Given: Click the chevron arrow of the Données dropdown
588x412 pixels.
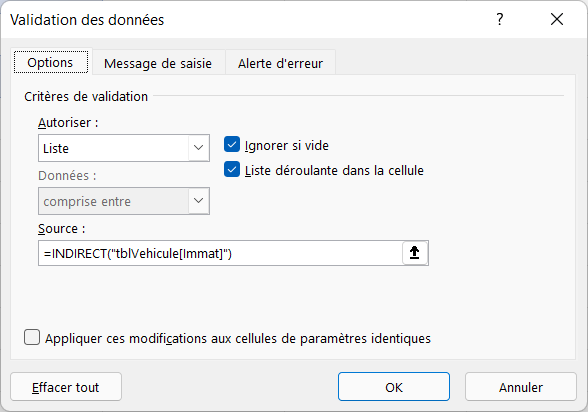Looking at the screenshot, I should pyautogui.click(x=198, y=201).
